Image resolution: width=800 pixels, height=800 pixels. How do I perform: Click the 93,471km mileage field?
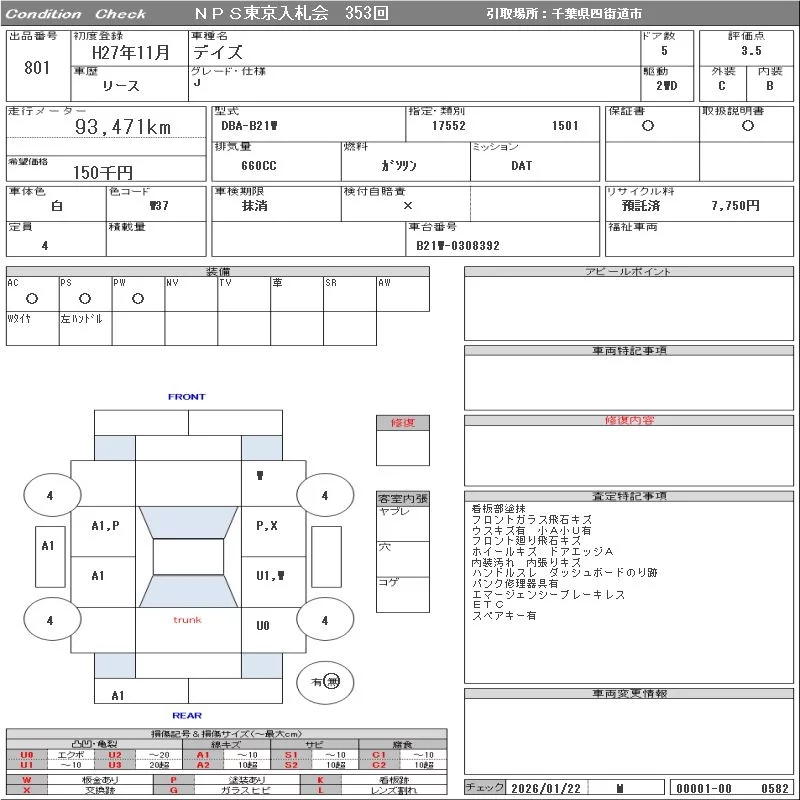coord(123,127)
